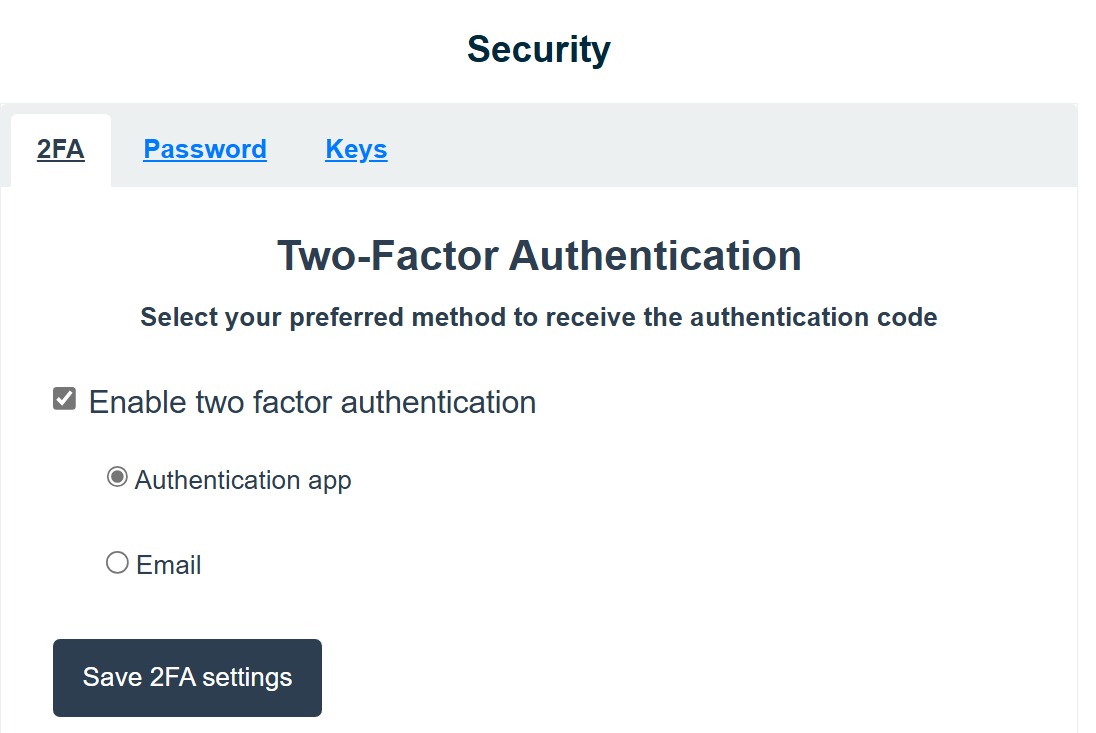1096x733 pixels.
Task: Select the 2FA tab
Action: [61, 150]
